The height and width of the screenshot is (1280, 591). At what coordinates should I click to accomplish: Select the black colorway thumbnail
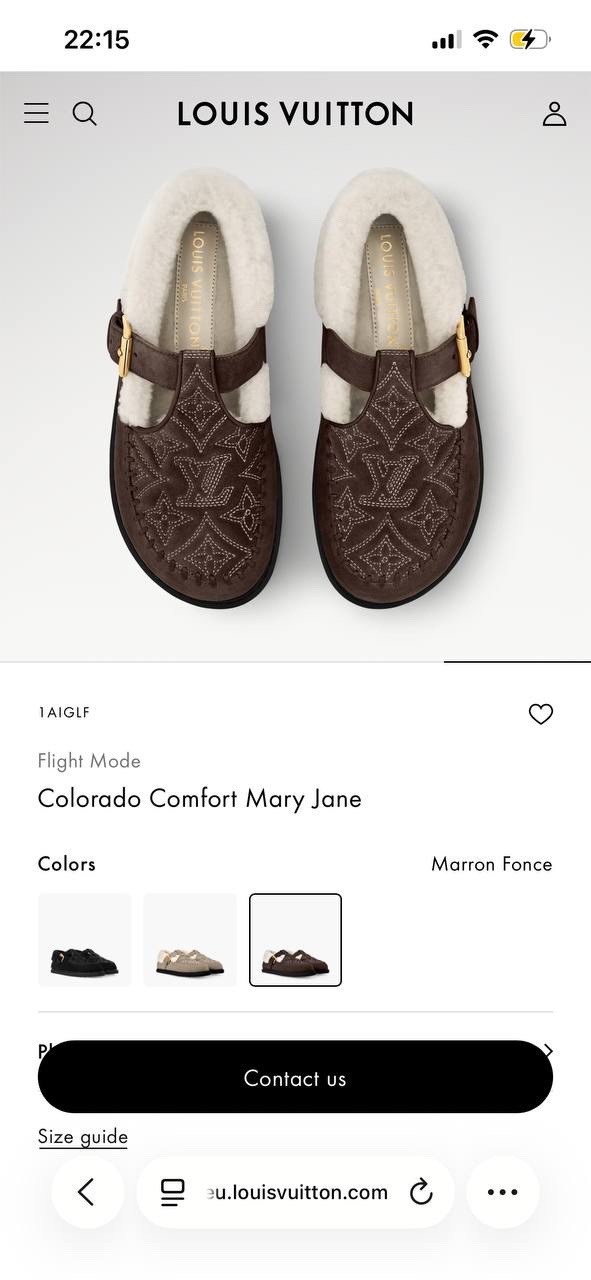click(x=84, y=939)
